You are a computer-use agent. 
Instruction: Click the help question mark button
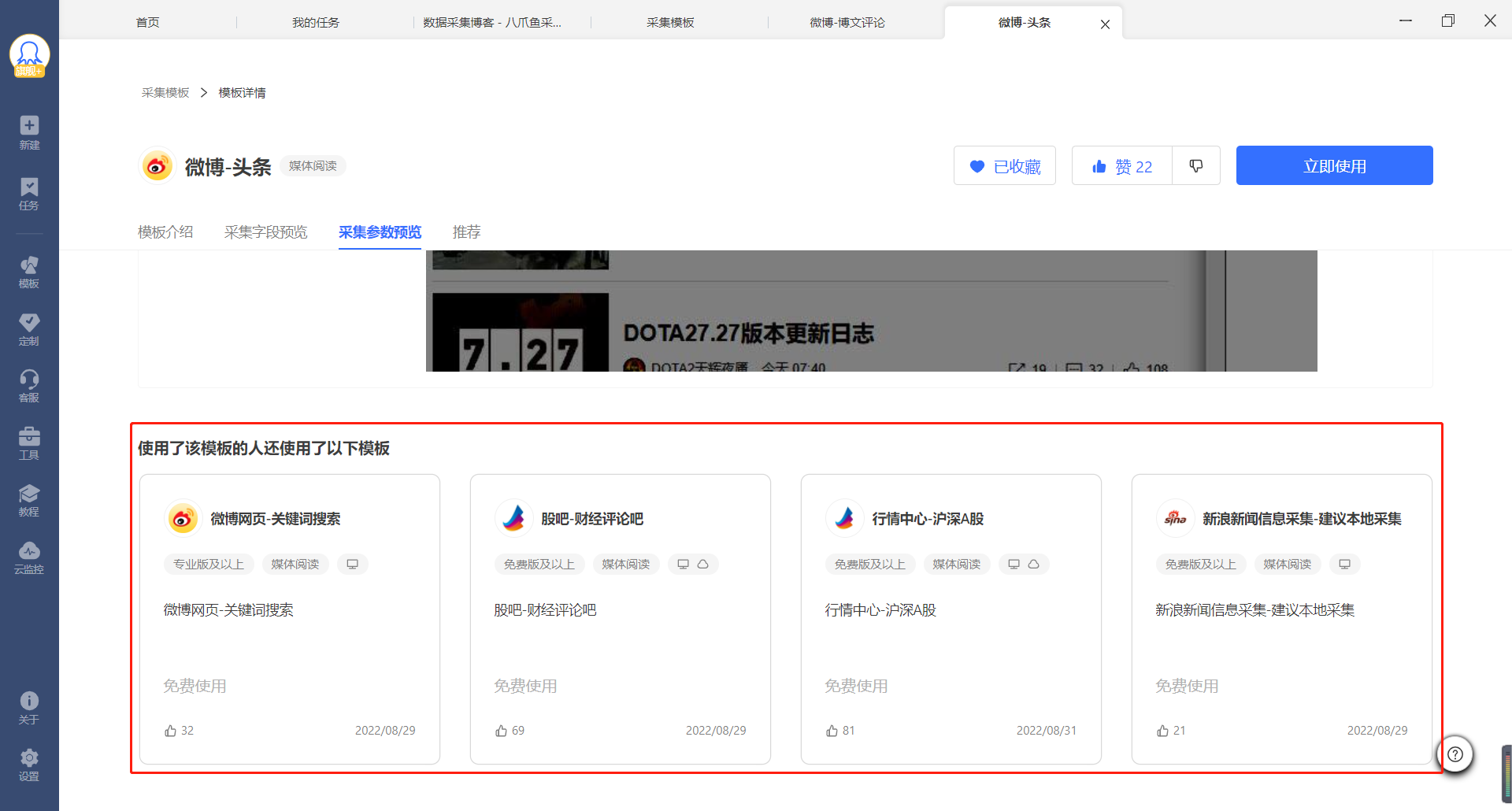[x=1455, y=754]
